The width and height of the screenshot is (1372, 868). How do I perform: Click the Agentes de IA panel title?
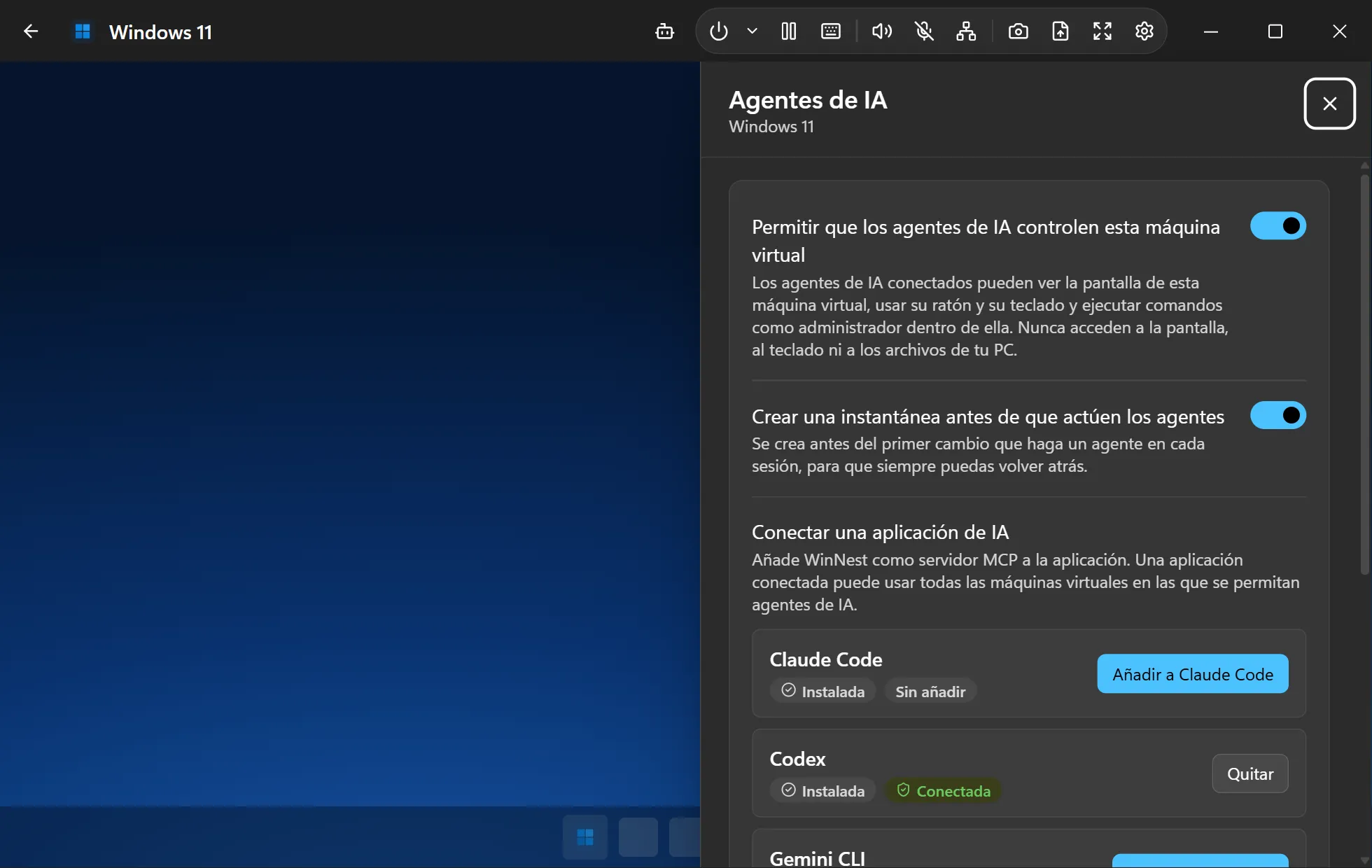[808, 100]
